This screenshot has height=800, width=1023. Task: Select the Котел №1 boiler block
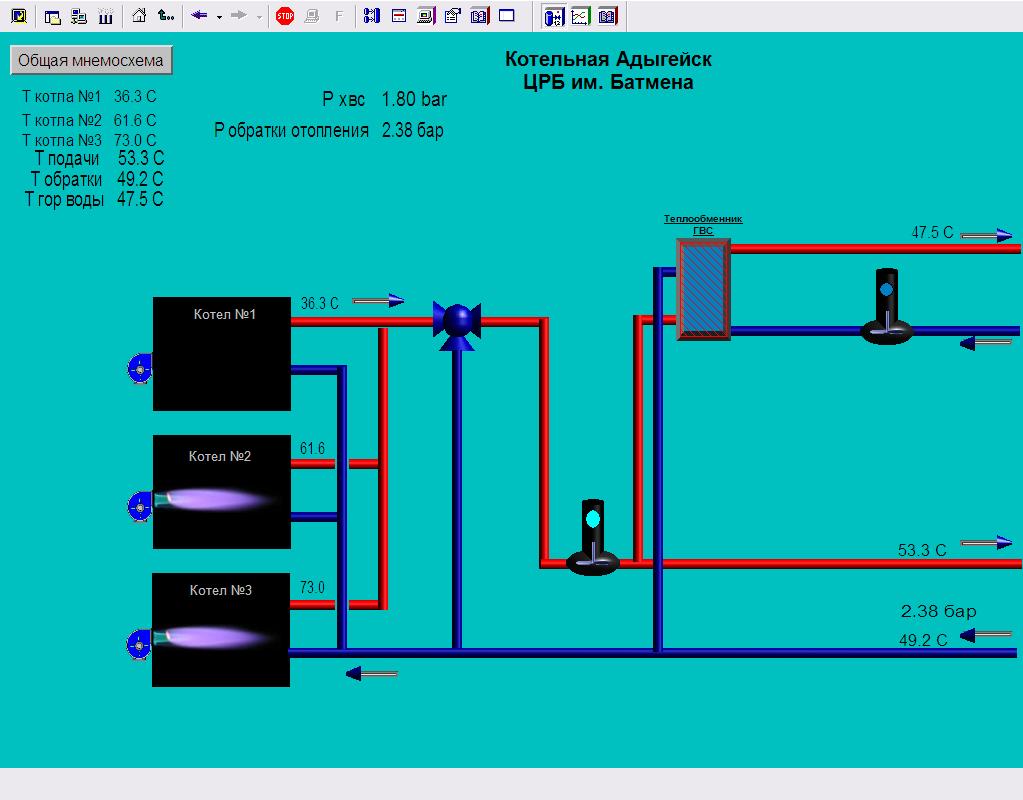point(222,353)
